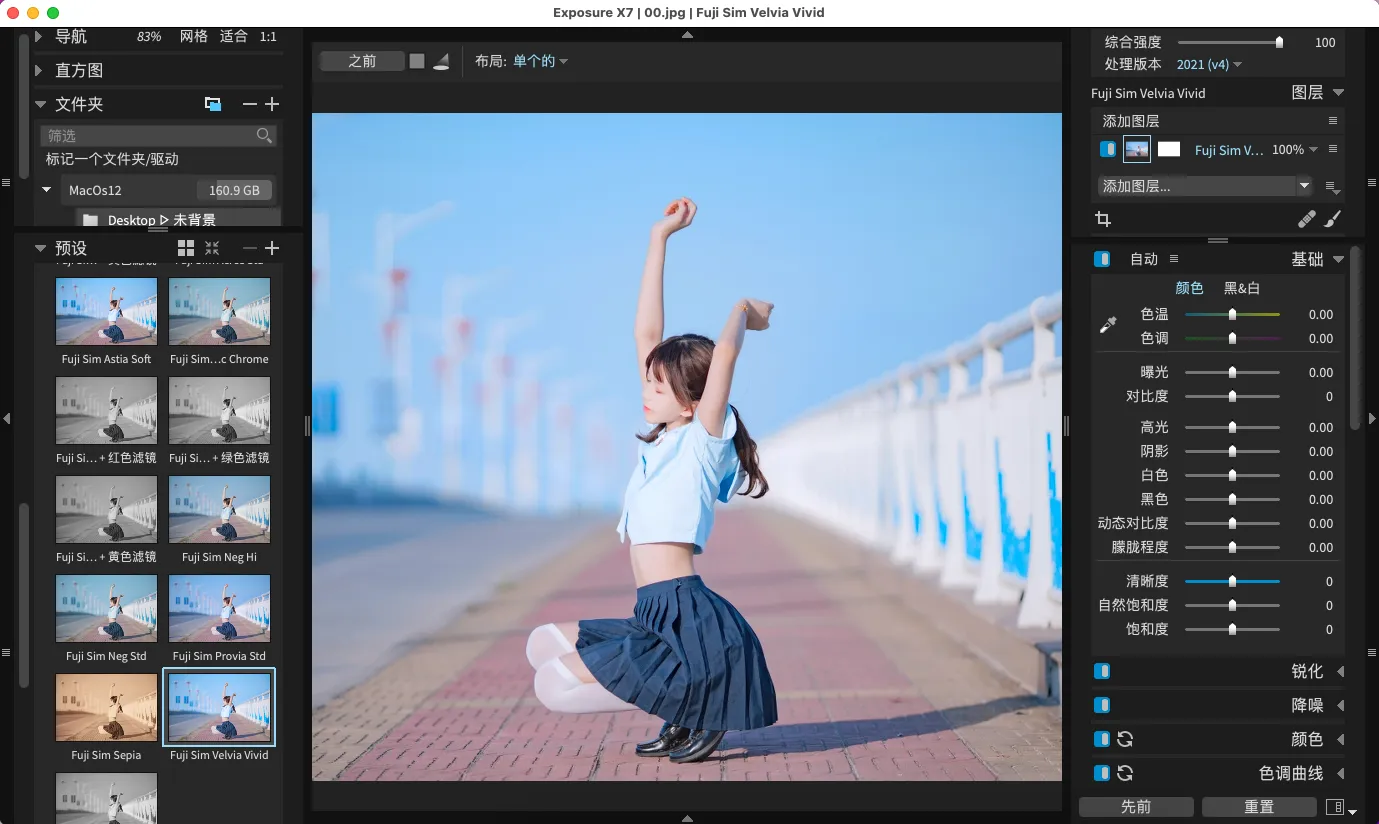
Task: Select the 1:1 zoom option
Action: (x=268, y=36)
